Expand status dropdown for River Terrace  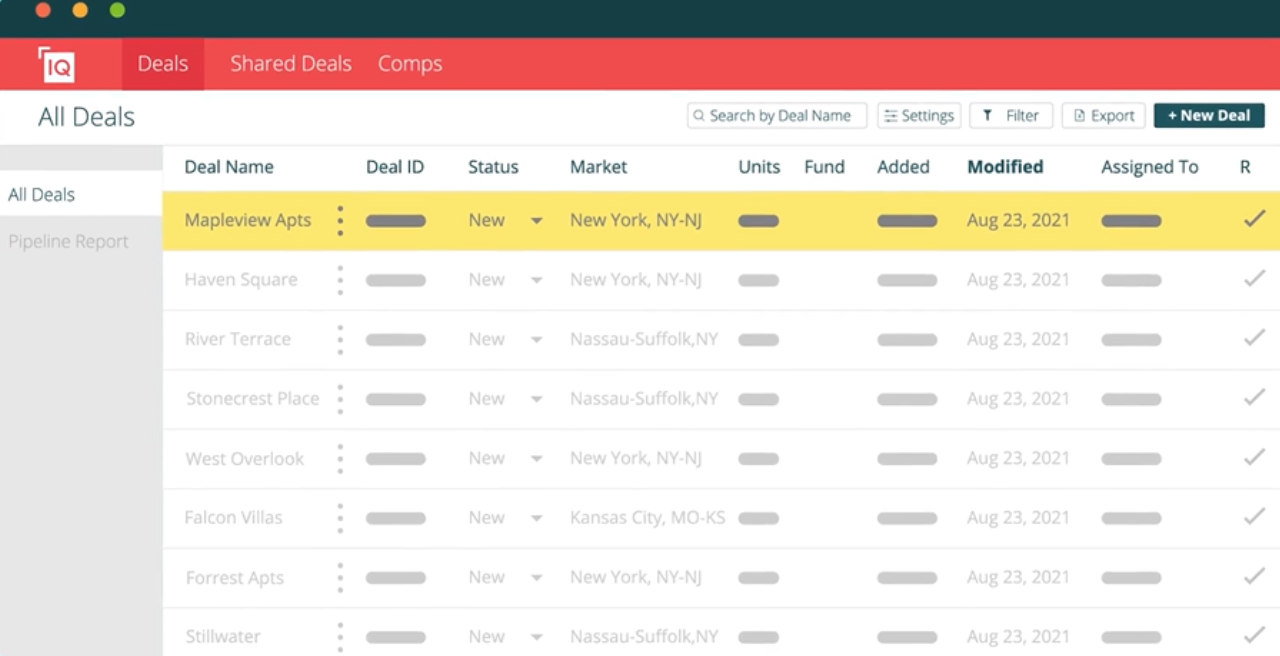[536, 340]
